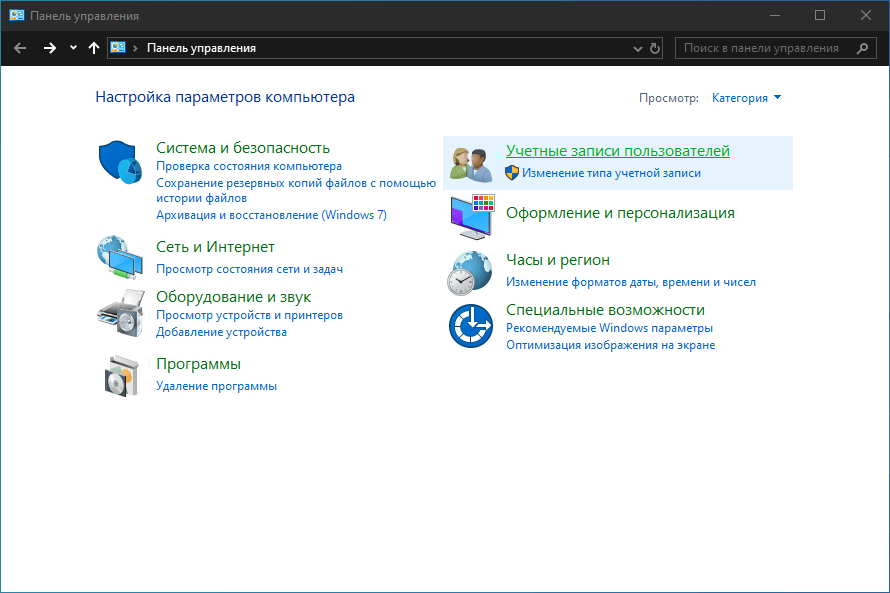The width and height of the screenshot is (890, 593).
Task: Minimize the Control Panel window
Action: 775,15
